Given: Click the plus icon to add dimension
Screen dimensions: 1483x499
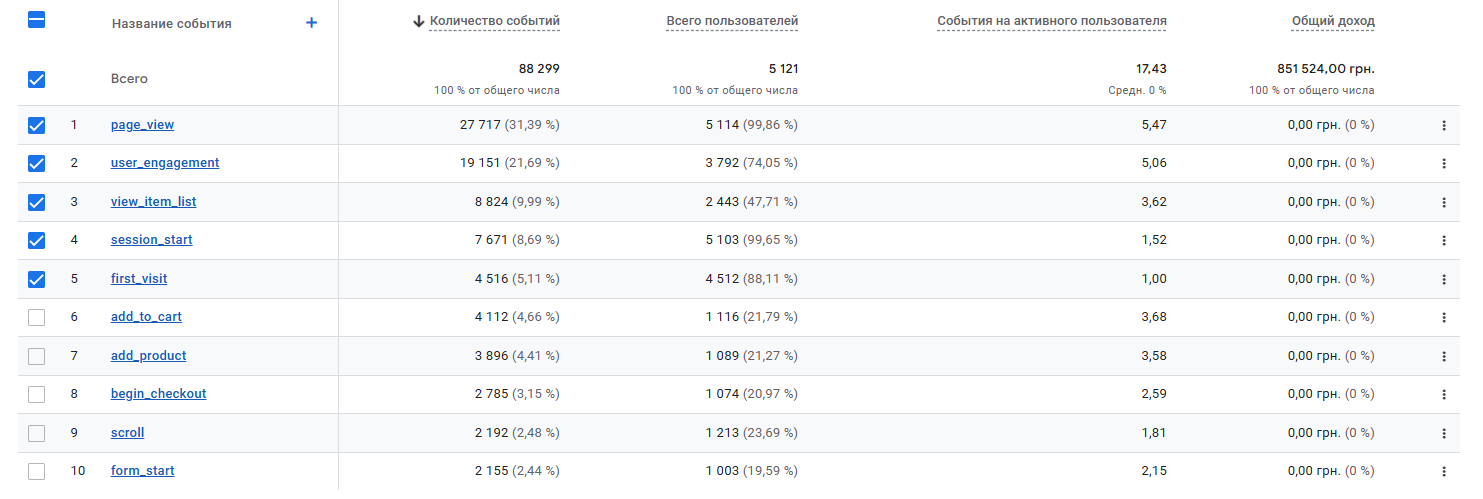Looking at the screenshot, I should click(311, 23).
